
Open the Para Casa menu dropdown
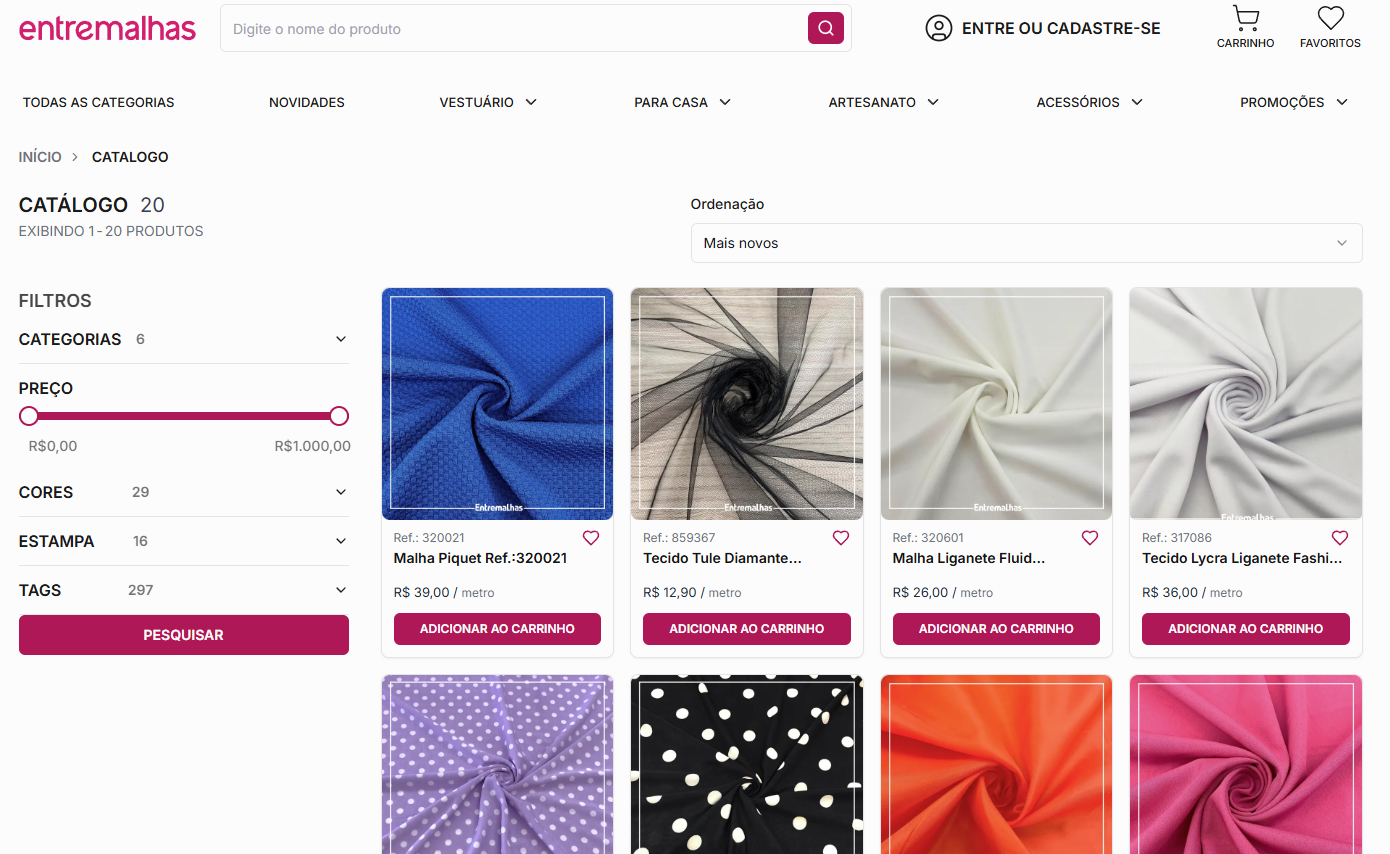click(x=682, y=102)
